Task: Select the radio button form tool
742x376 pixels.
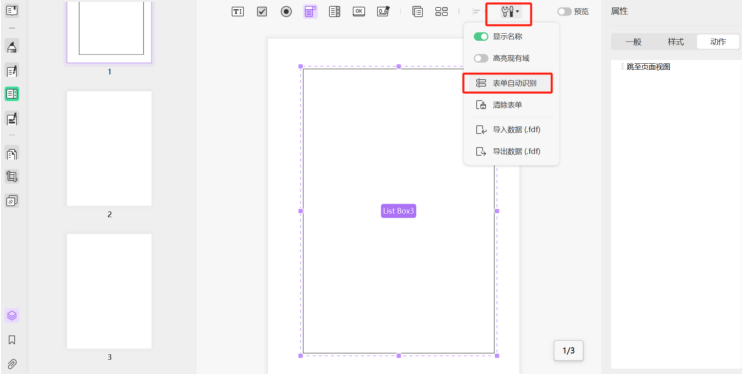Action: point(286,12)
